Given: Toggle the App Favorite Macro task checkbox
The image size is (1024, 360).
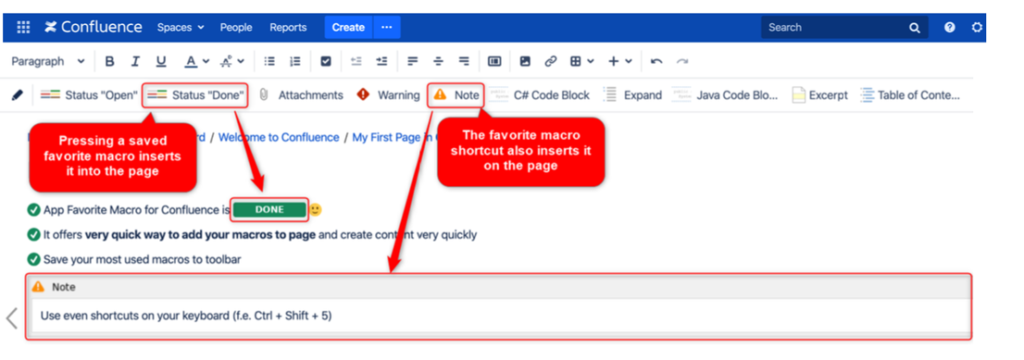Looking at the screenshot, I should [x=34, y=210].
